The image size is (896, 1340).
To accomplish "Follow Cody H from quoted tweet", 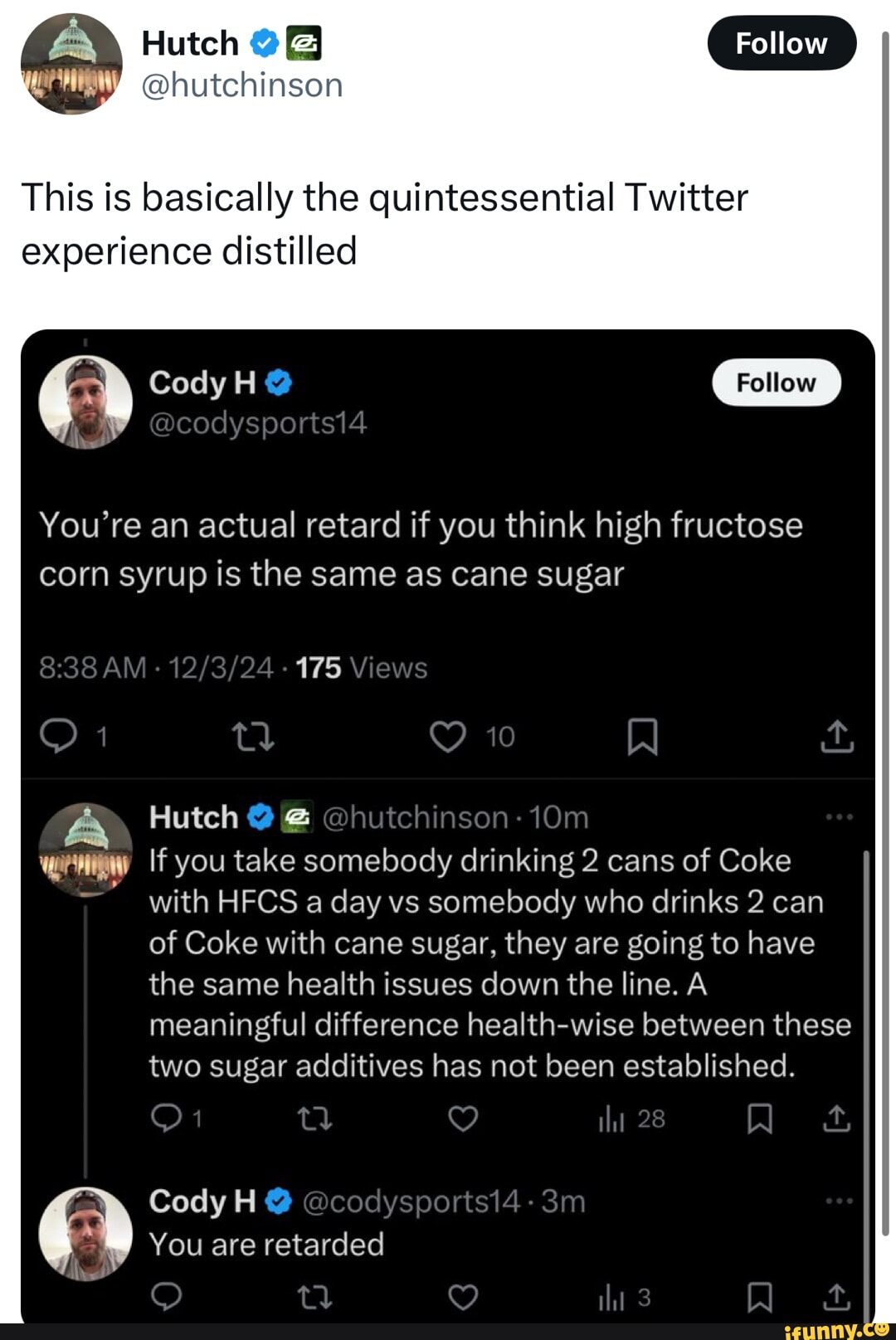I will coord(776,383).
